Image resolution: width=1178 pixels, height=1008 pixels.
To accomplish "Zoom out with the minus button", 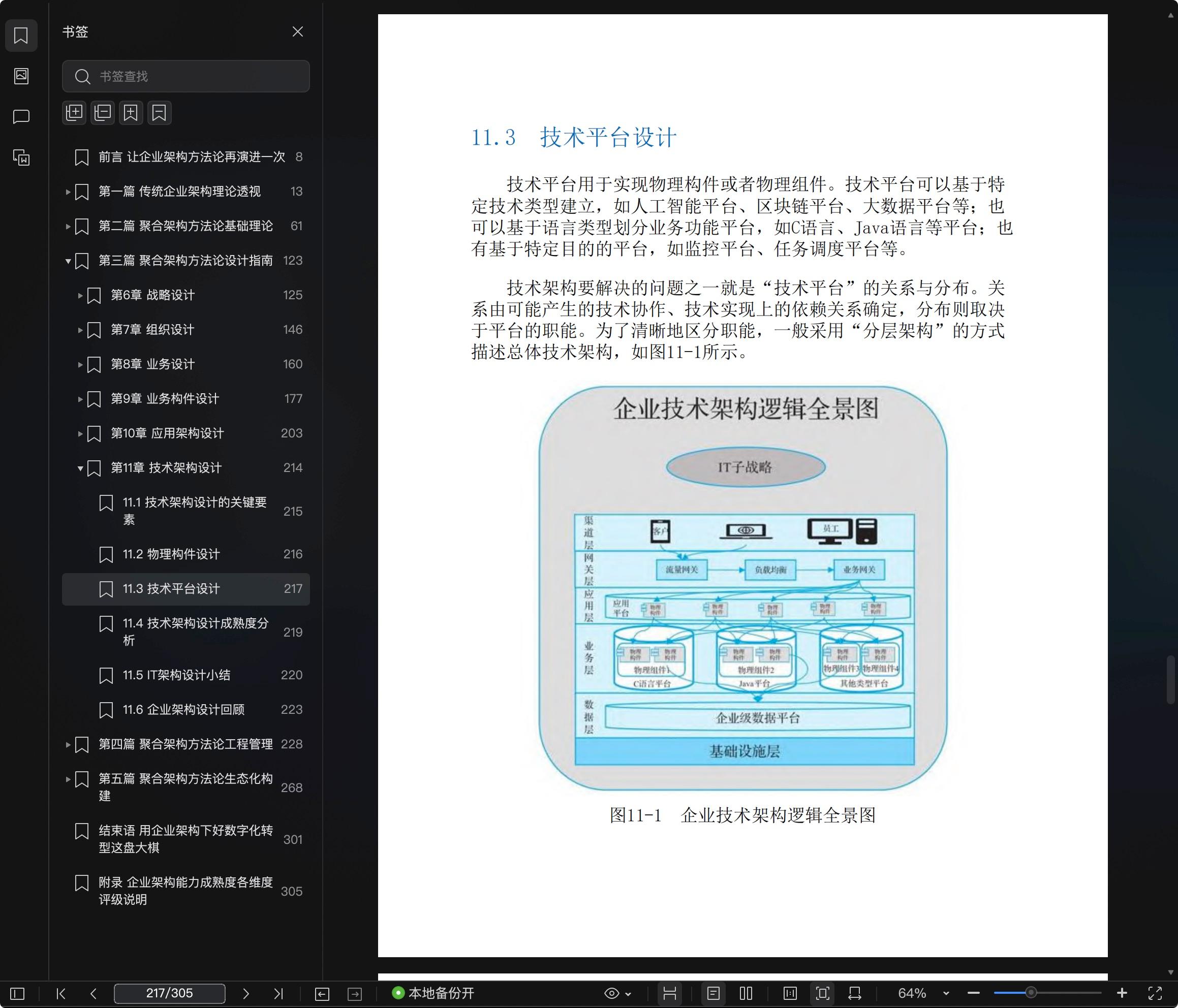I will pyautogui.click(x=973, y=994).
